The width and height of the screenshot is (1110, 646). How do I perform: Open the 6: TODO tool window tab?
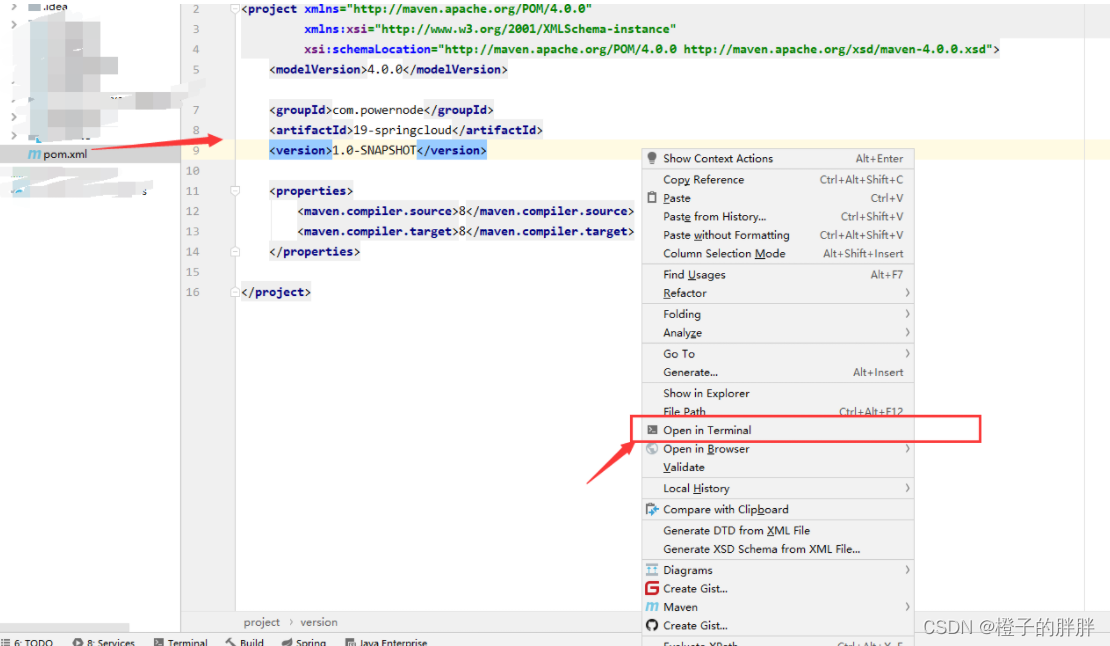click(x=27, y=642)
